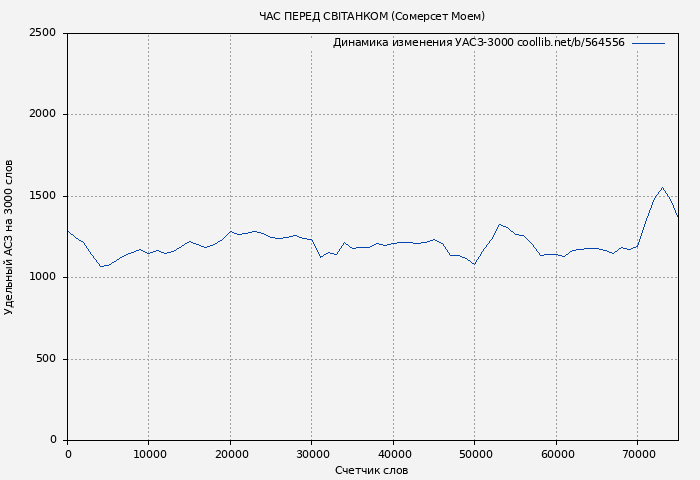Click the 60000 x-axis tick label
The image size is (700, 480).
point(556,454)
